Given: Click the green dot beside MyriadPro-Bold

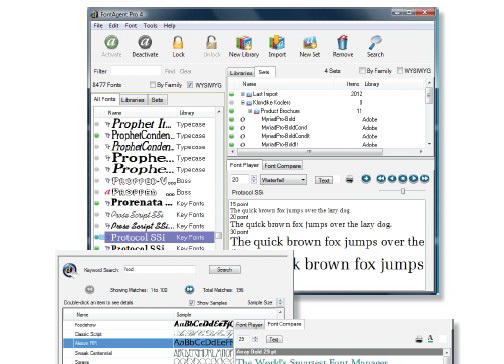Looking at the screenshot, I should pos(232,119).
